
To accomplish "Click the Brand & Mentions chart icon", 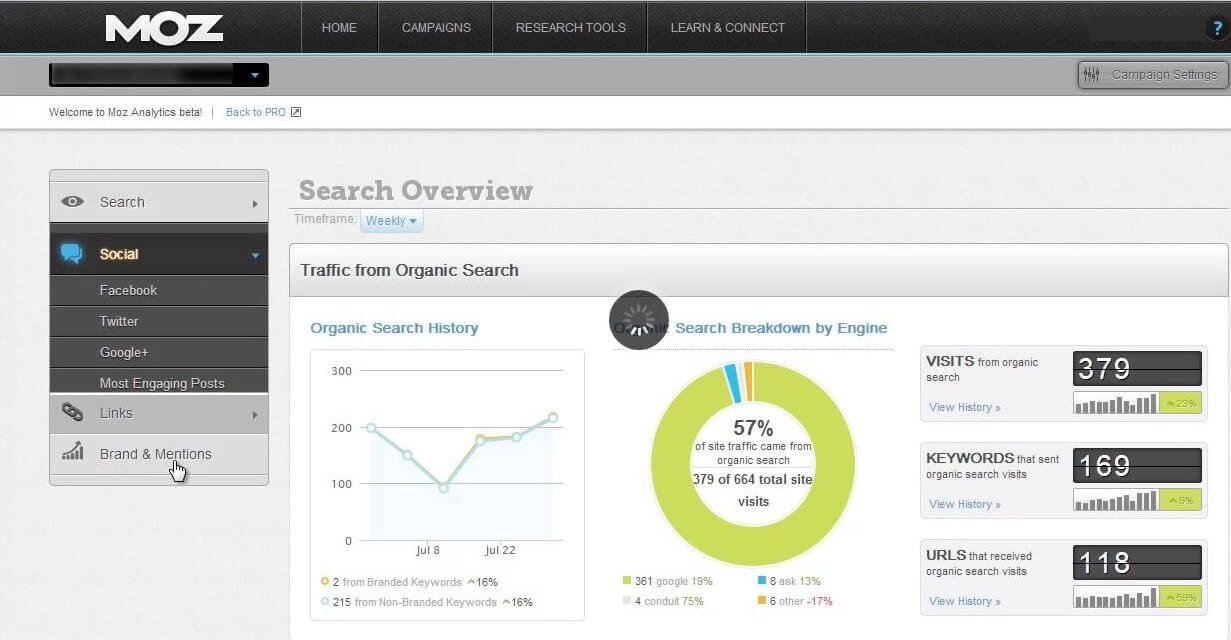I will tap(72, 452).
